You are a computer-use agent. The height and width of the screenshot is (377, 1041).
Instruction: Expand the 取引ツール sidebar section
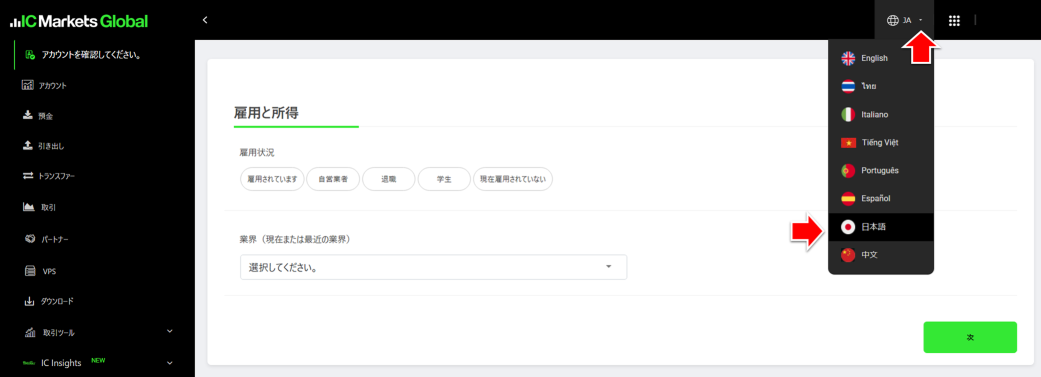tap(169, 331)
